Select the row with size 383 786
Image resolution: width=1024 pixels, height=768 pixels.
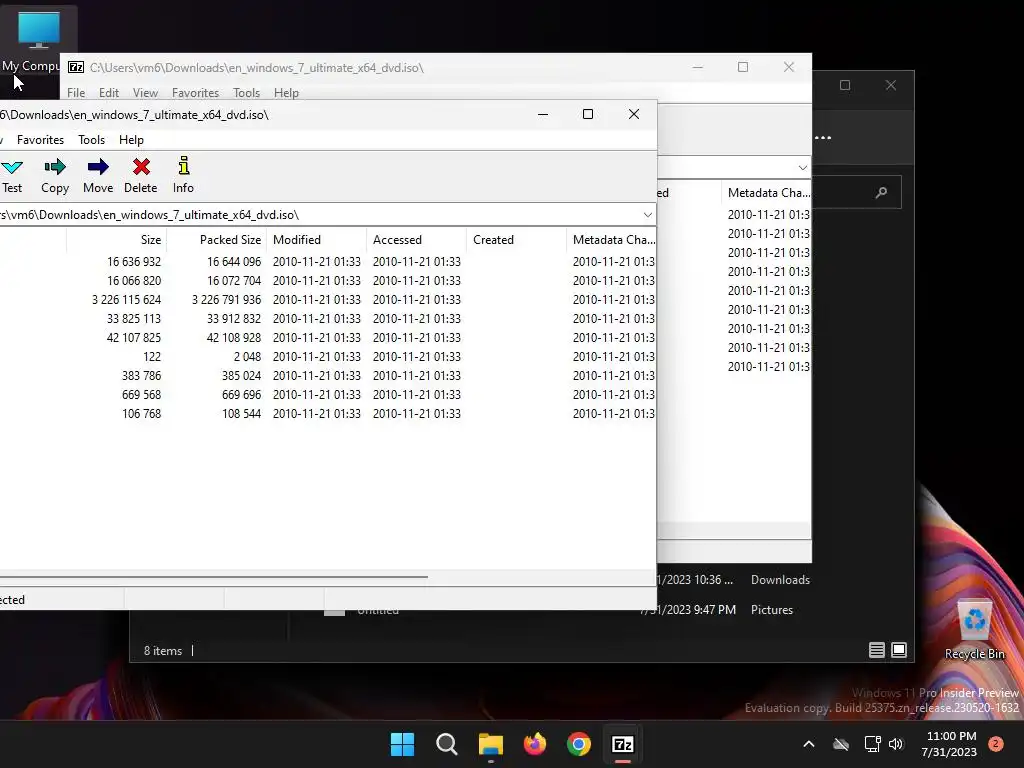[328, 376]
